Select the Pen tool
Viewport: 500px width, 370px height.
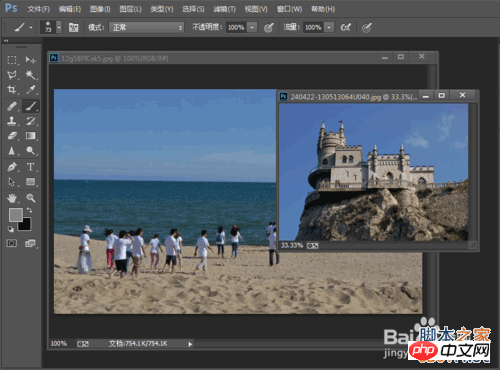coord(12,167)
